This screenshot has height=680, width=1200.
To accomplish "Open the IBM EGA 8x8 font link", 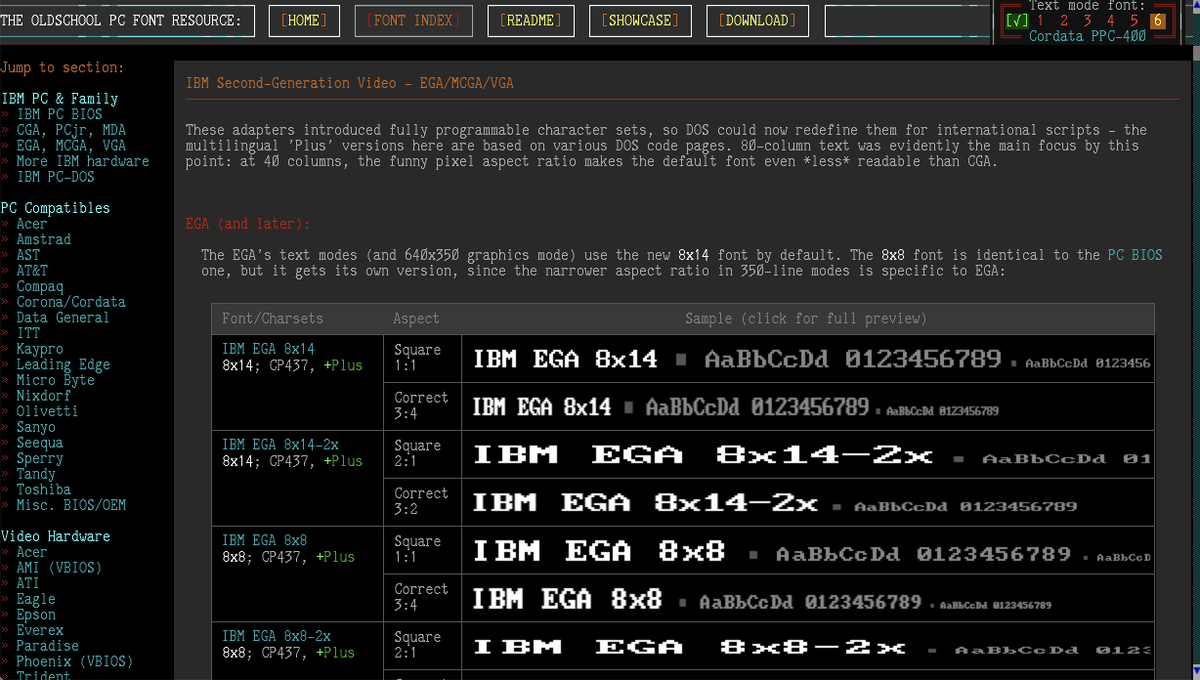I will 264,541.
